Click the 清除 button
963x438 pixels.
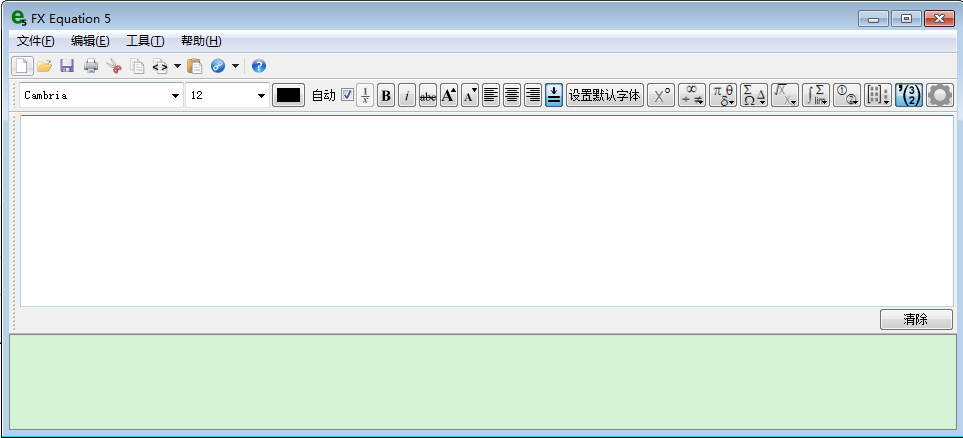pyautogui.click(x=916, y=319)
